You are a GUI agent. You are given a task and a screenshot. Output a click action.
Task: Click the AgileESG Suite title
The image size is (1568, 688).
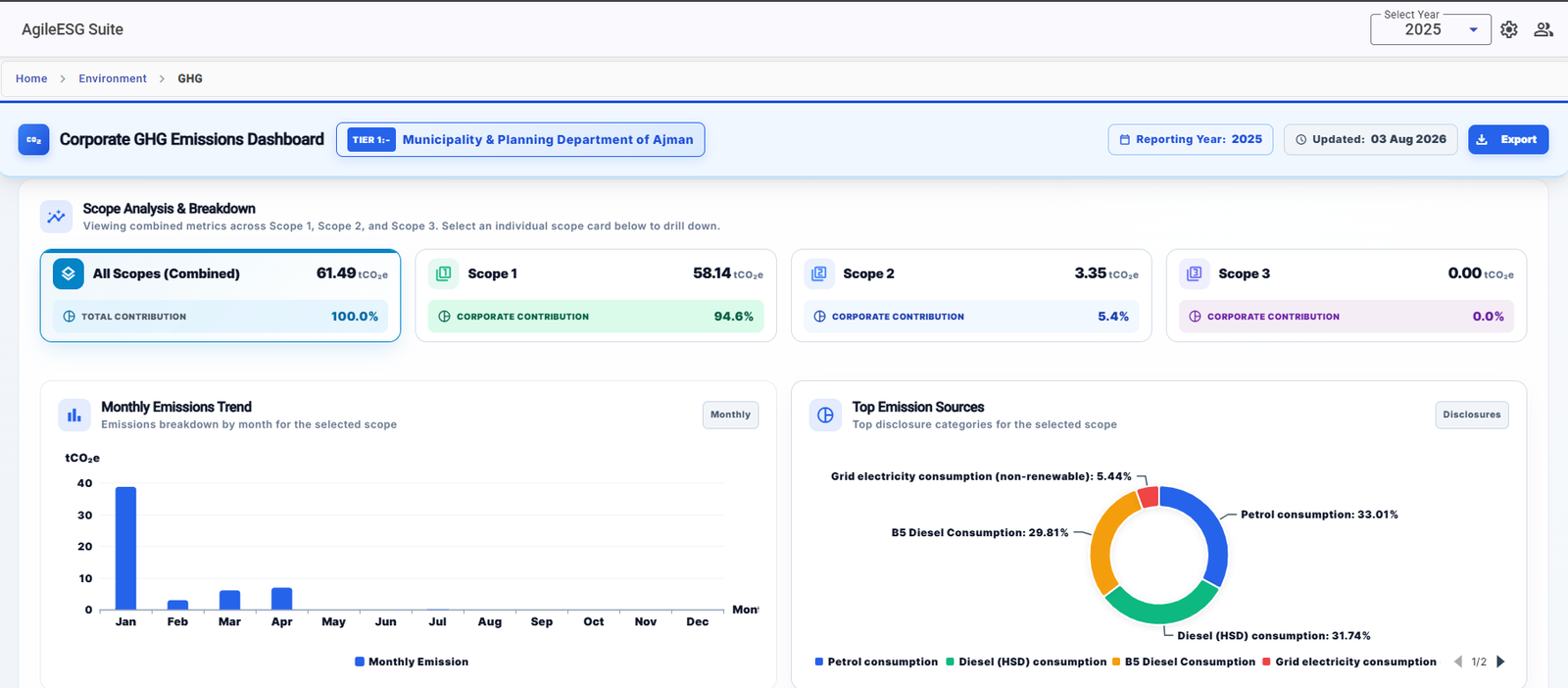coord(73,29)
